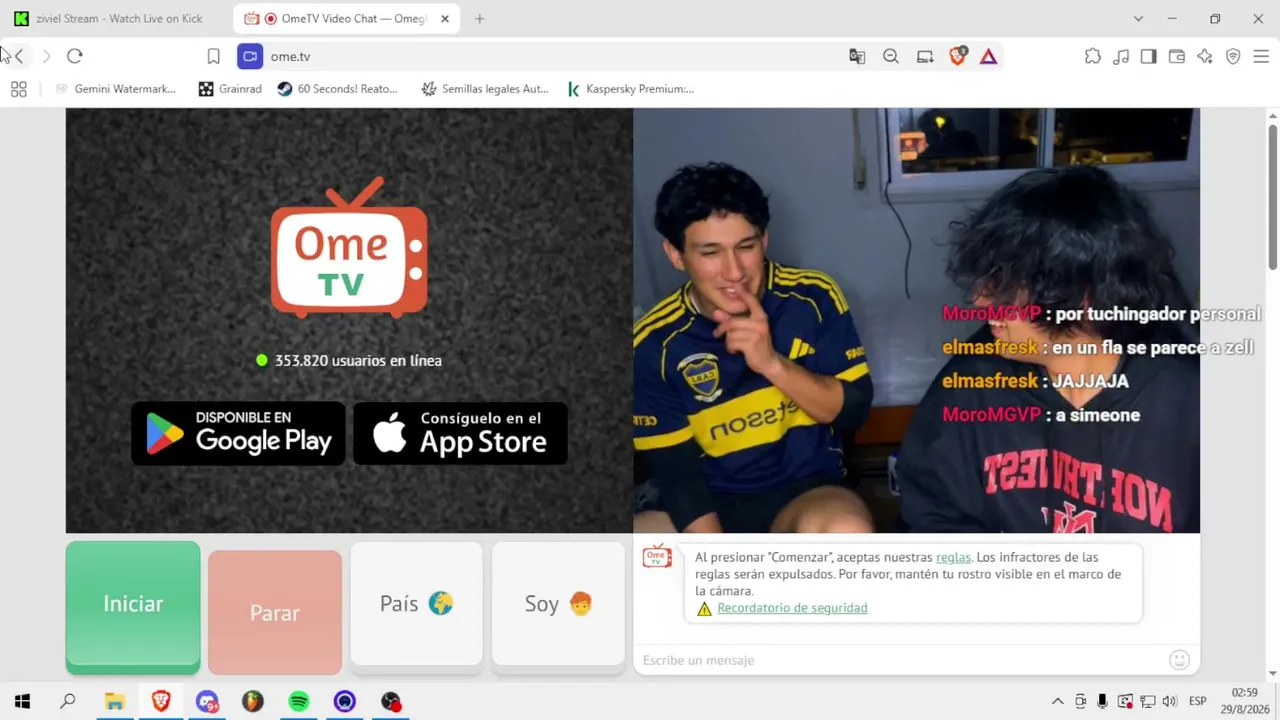This screenshot has height=720, width=1280.
Task: Open a new browser tab
Action: pos(480,19)
